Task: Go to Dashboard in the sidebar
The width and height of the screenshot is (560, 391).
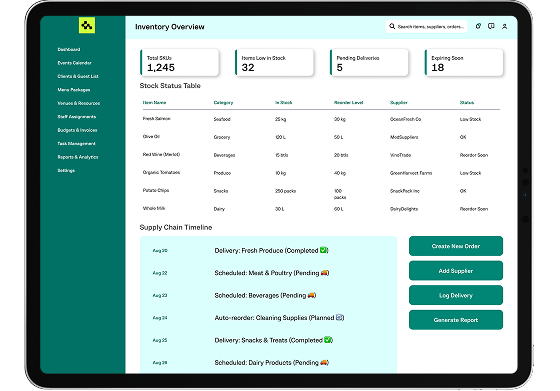Action: click(69, 49)
